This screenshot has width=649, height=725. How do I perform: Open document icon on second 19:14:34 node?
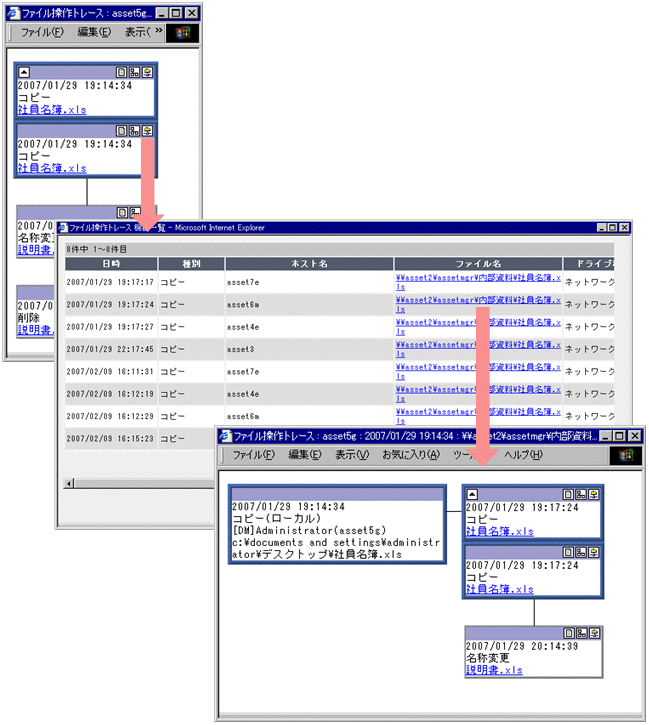[x=121, y=131]
